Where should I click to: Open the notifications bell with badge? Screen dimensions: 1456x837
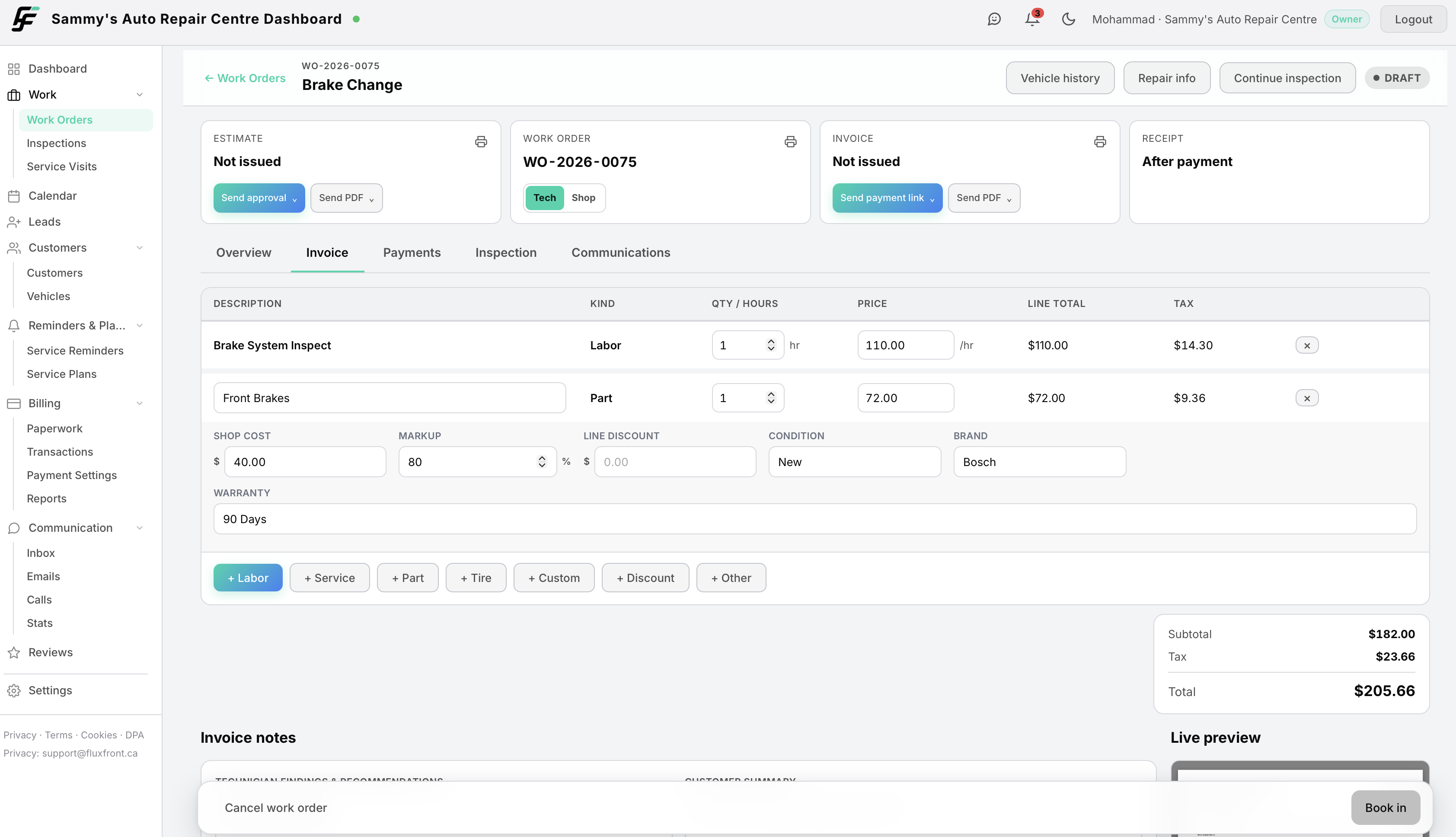(1033, 19)
